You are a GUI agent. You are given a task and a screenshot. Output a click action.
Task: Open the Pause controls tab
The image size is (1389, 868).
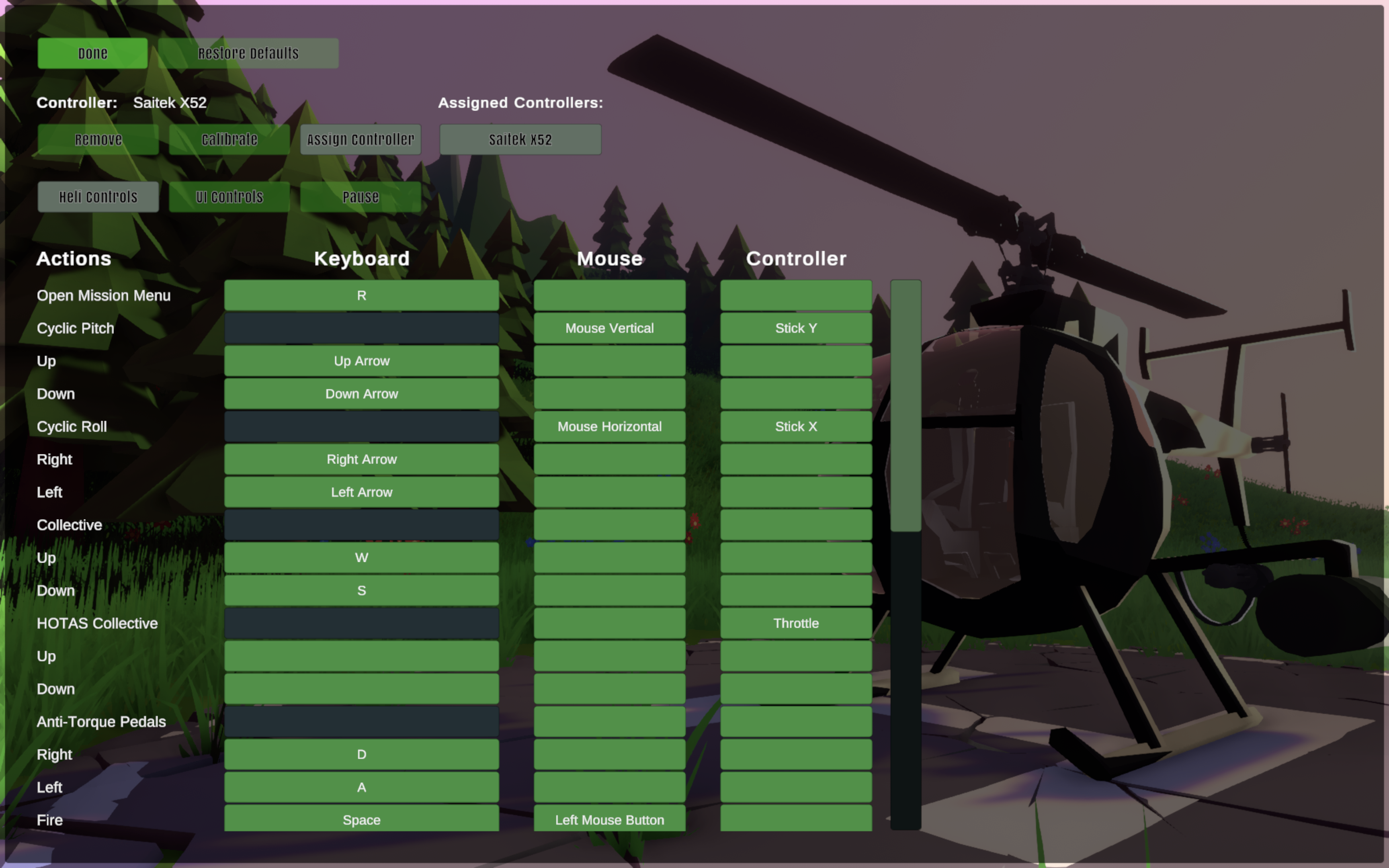pyautogui.click(x=361, y=197)
